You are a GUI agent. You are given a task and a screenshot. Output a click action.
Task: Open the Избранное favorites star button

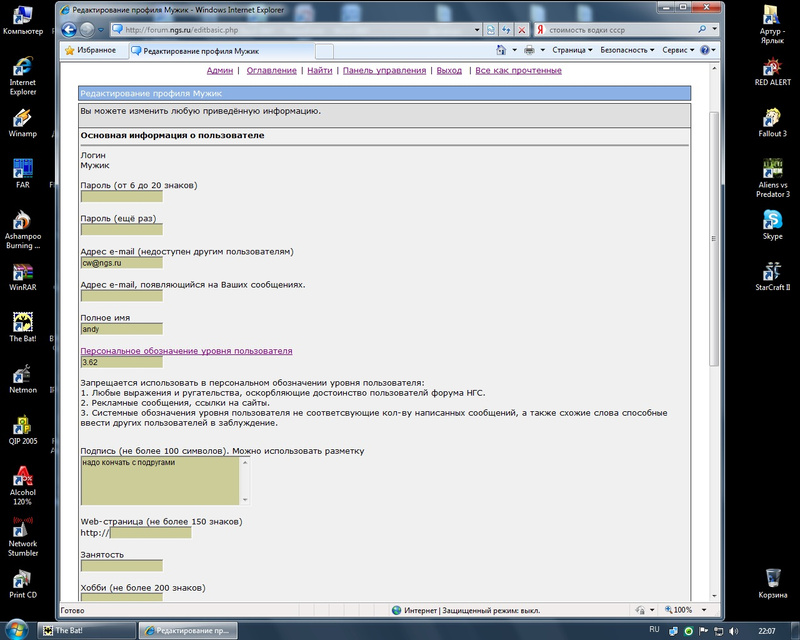click(90, 50)
